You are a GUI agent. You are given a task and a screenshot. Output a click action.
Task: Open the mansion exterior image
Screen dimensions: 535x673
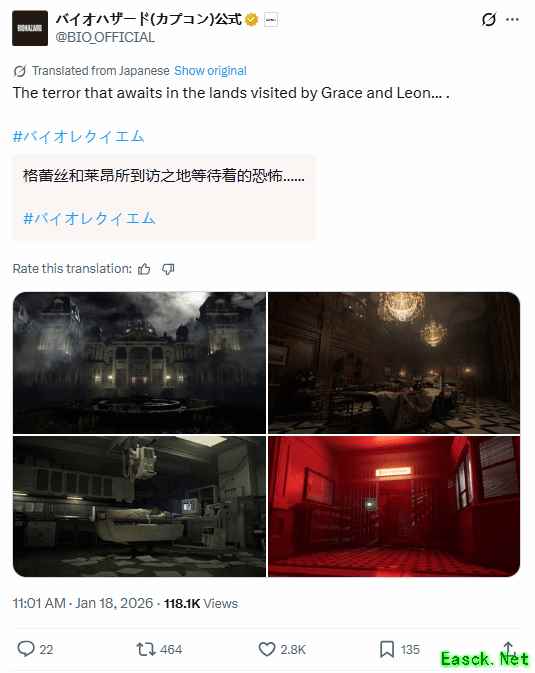[140, 363]
